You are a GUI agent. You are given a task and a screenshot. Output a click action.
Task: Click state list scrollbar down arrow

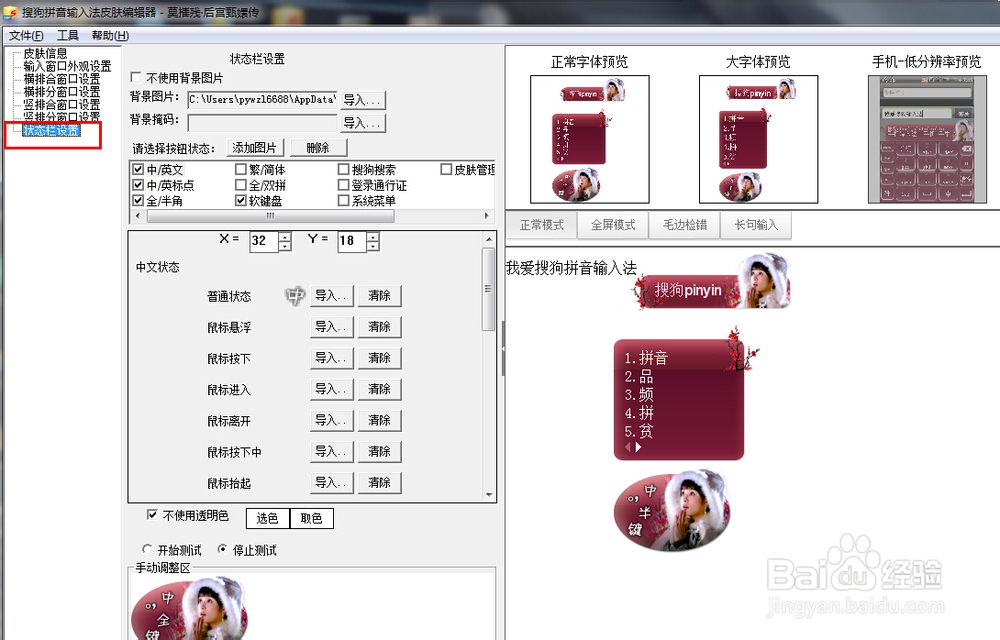coord(489,495)
